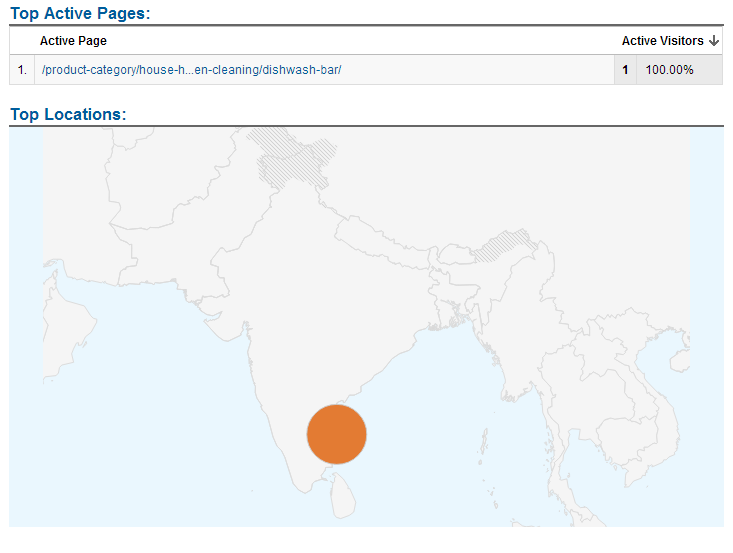Click Sri Lanka on the map
The image size is (733, 553).
click(344, 496)
